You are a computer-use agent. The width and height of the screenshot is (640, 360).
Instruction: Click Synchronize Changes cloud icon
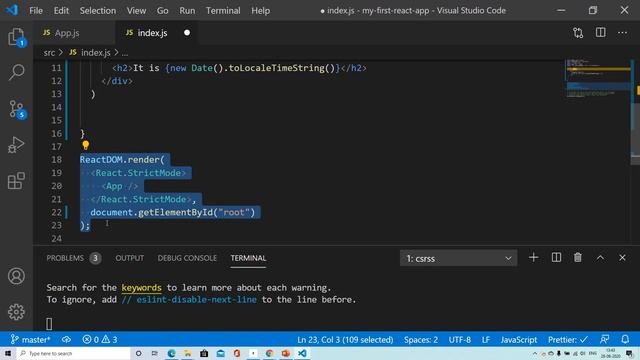(66, 340)
